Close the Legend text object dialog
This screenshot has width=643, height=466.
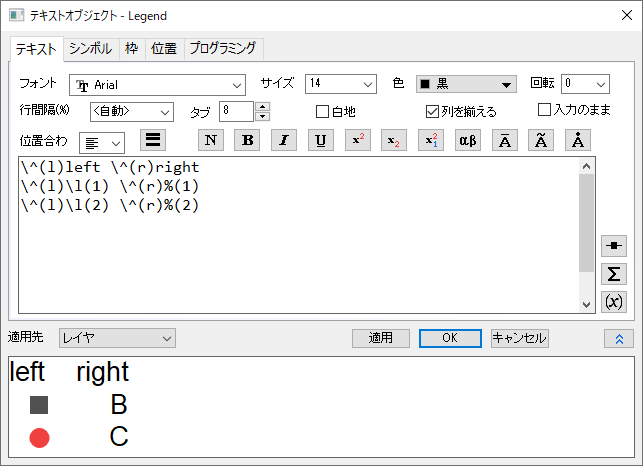coord(627,16)
